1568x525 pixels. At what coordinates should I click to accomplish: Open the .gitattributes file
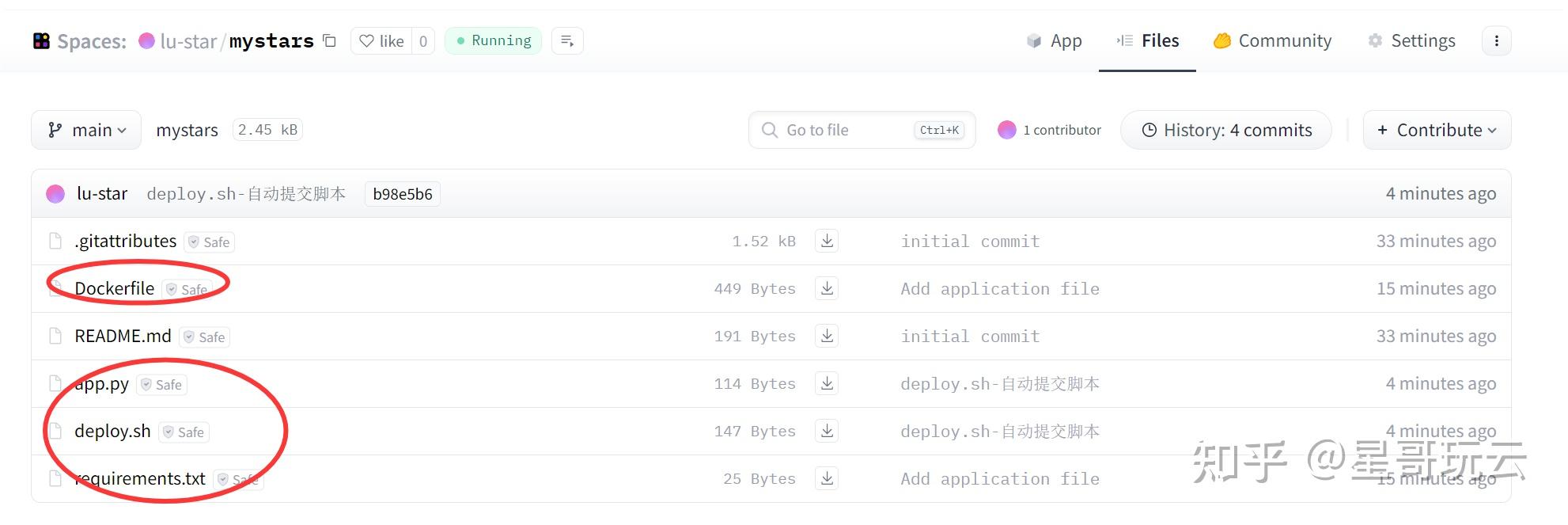click(x=126, y=241)
